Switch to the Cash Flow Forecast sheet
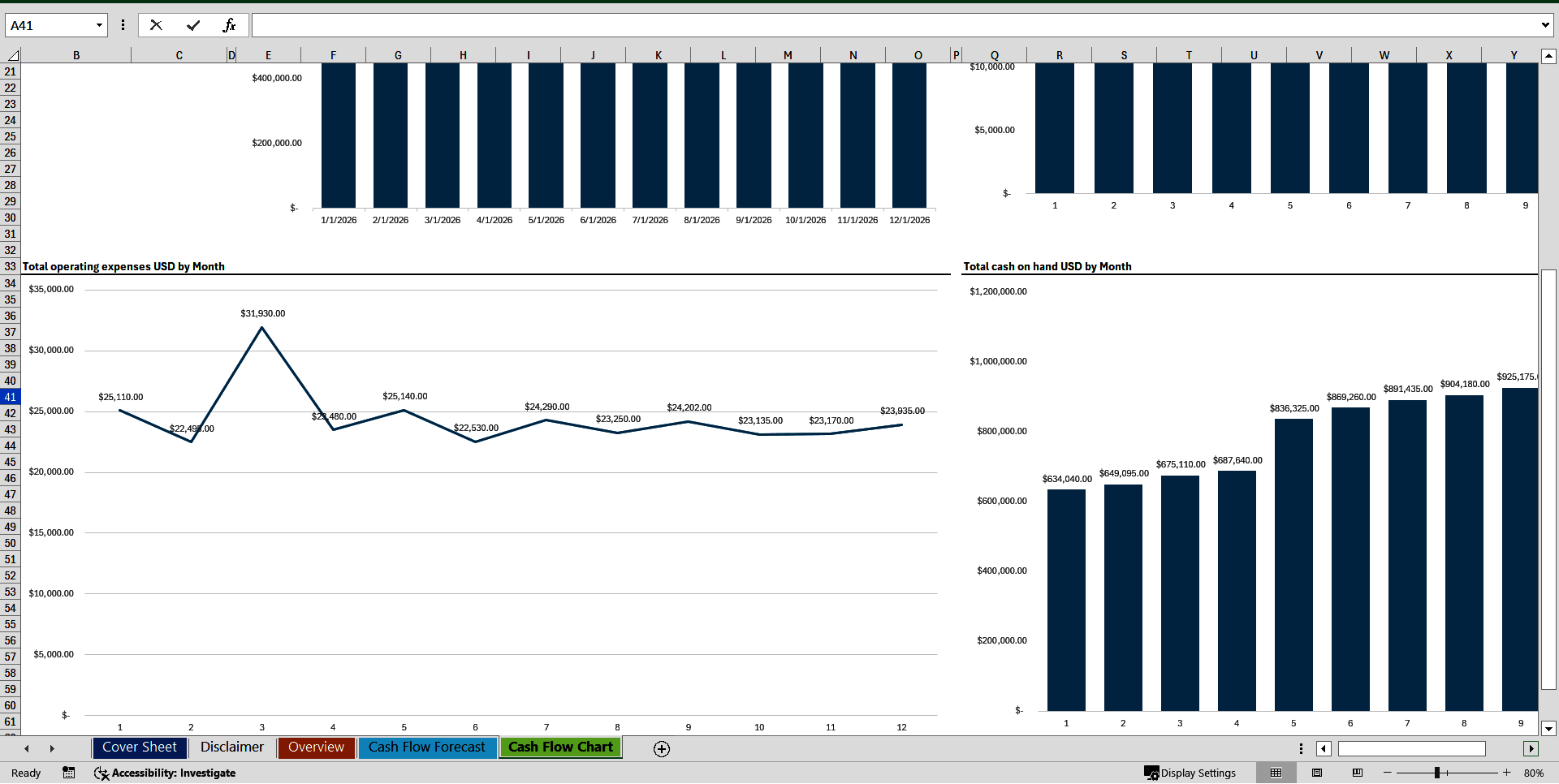Screen dimensions: 1559x784 [x=428, y=747]
